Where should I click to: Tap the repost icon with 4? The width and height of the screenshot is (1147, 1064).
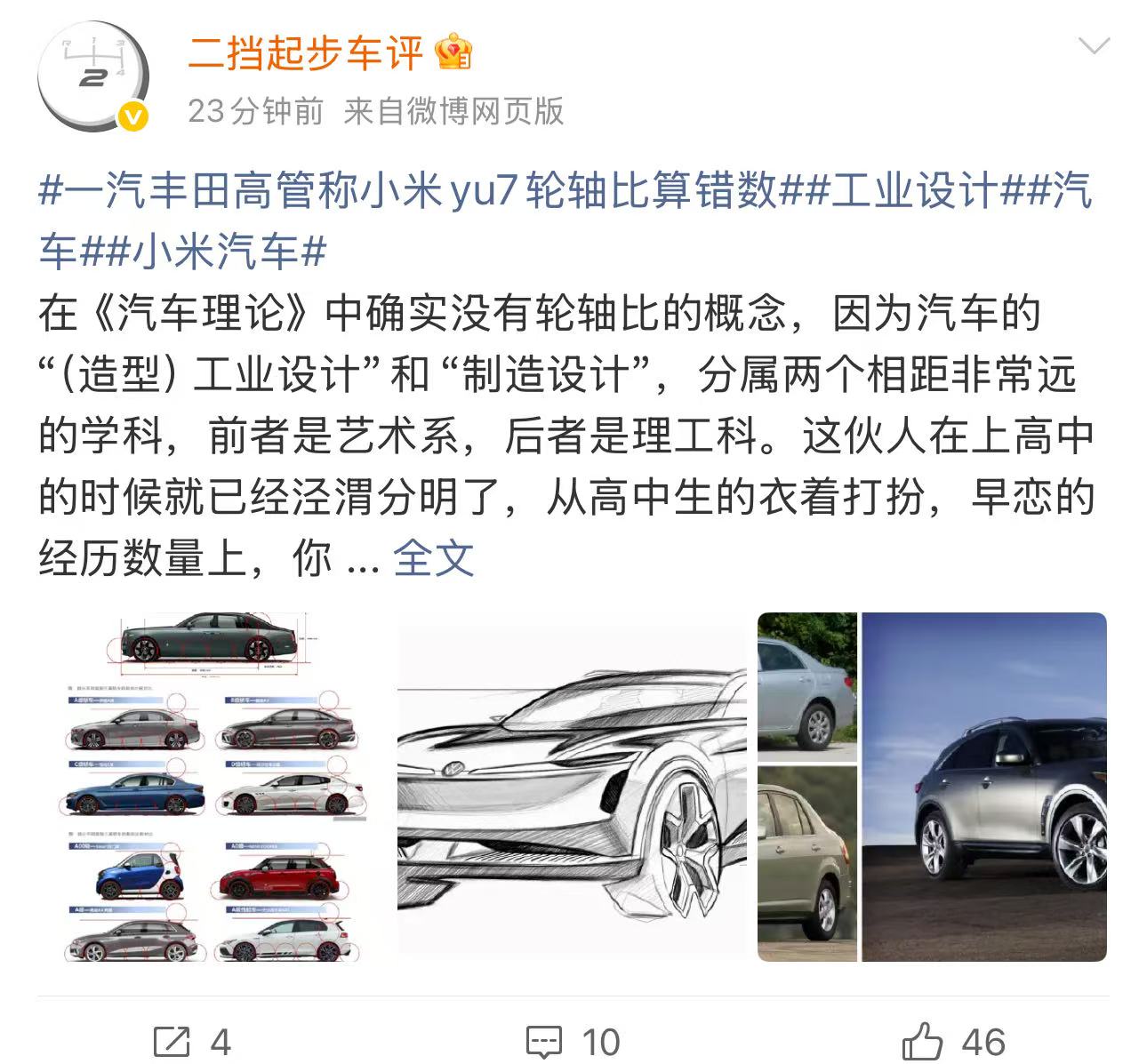(172, 1042)
